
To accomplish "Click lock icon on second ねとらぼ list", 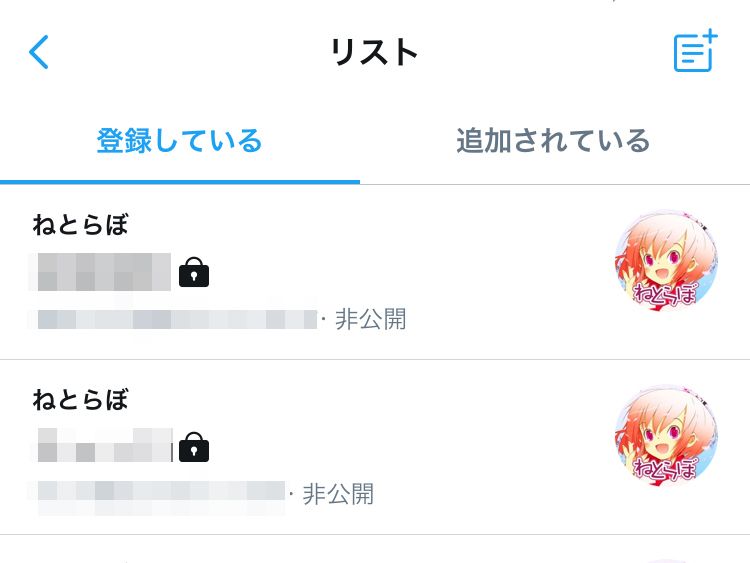I will 194,447.
